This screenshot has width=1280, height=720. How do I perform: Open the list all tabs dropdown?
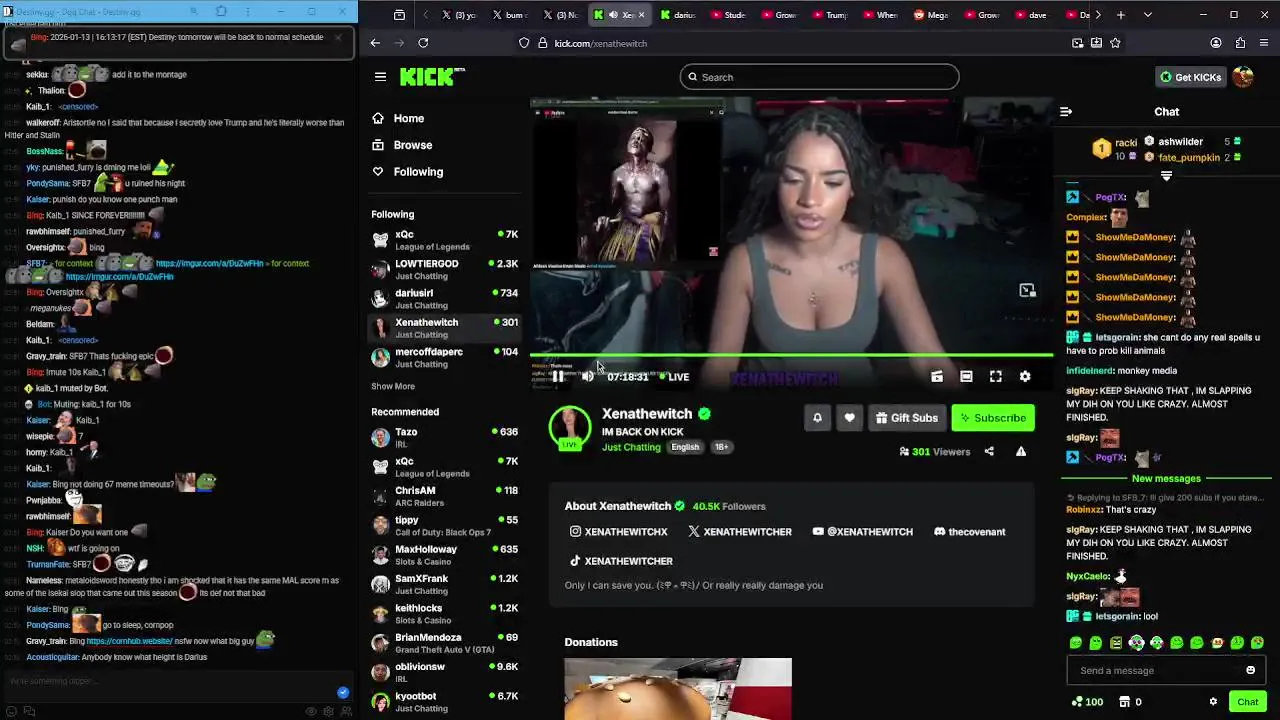click(1147, 15)
